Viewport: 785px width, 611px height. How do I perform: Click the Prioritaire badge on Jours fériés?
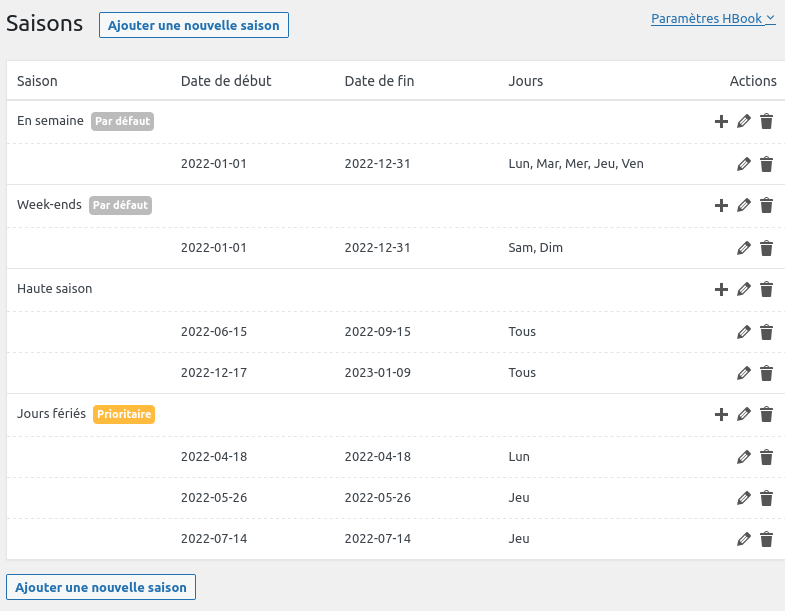[x=124, y=414]
